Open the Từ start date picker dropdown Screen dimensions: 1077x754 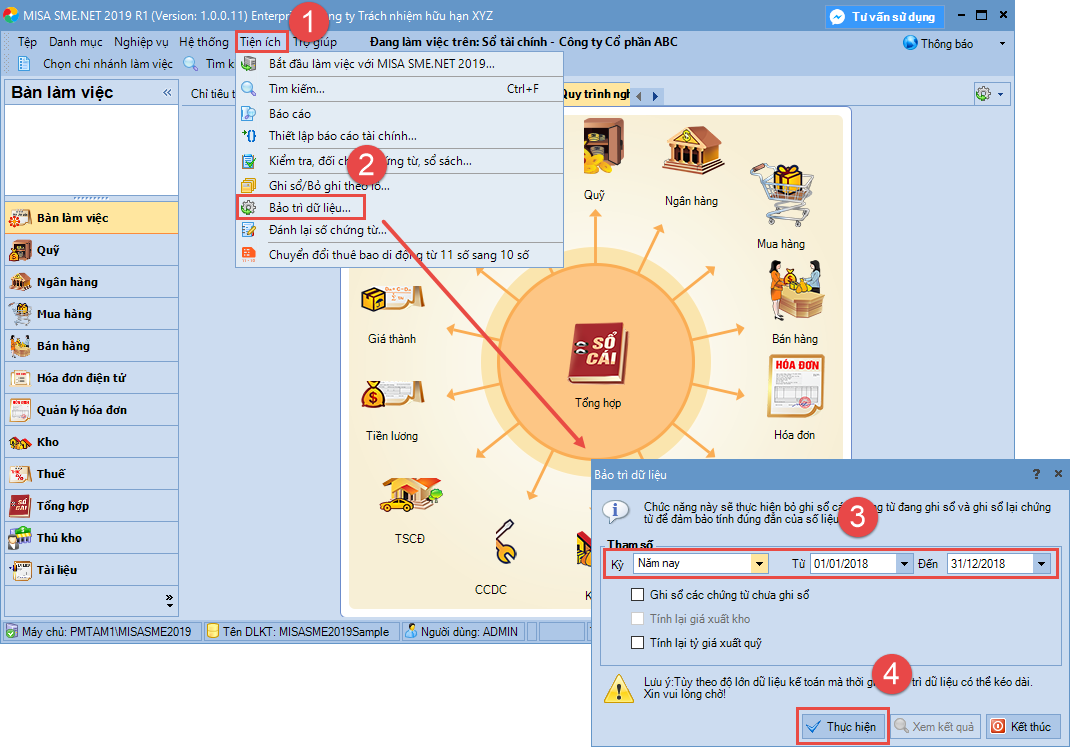[x=905, y=564]
